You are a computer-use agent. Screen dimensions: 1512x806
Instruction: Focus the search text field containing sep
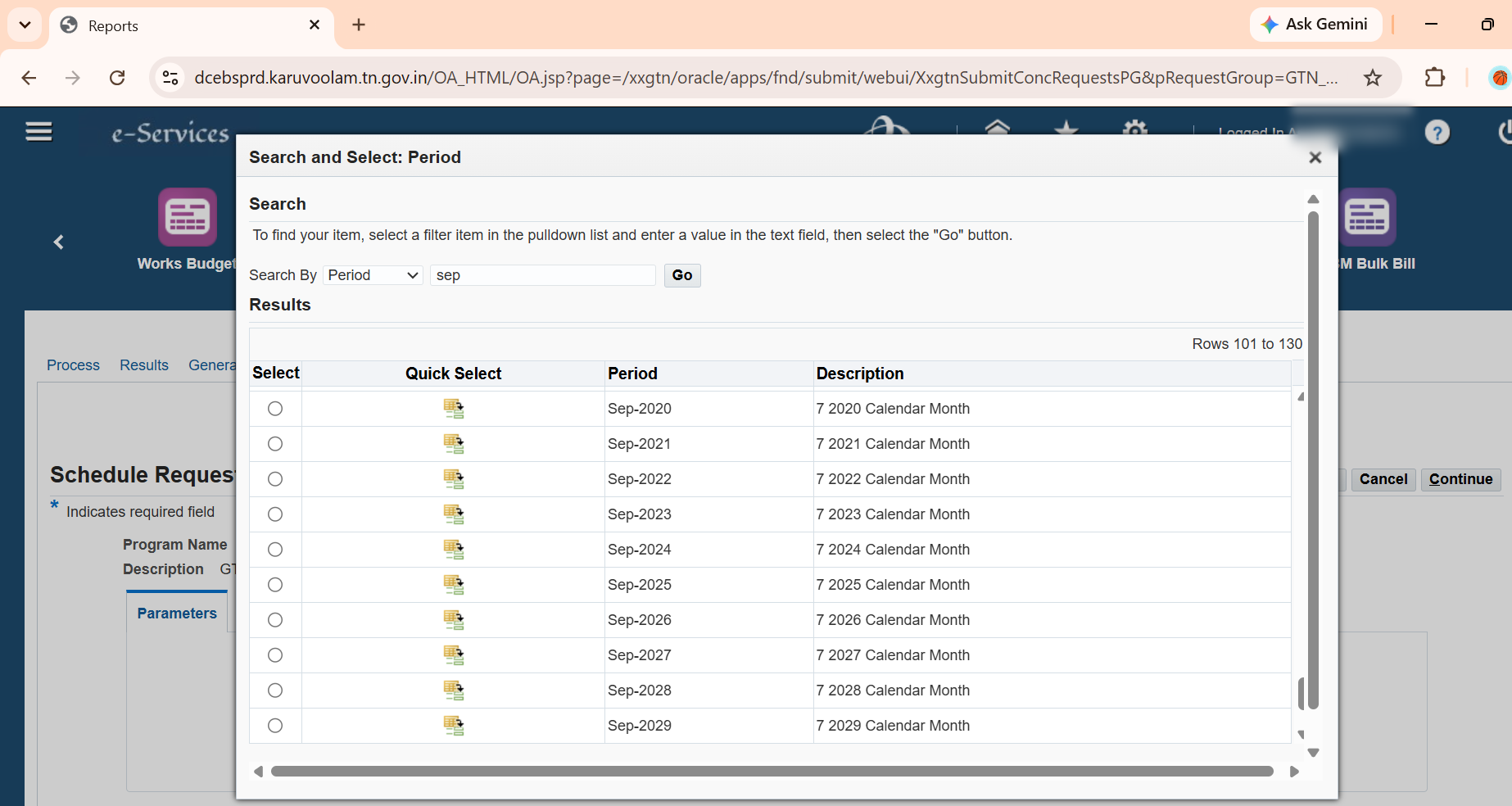(x=543, y=275)
